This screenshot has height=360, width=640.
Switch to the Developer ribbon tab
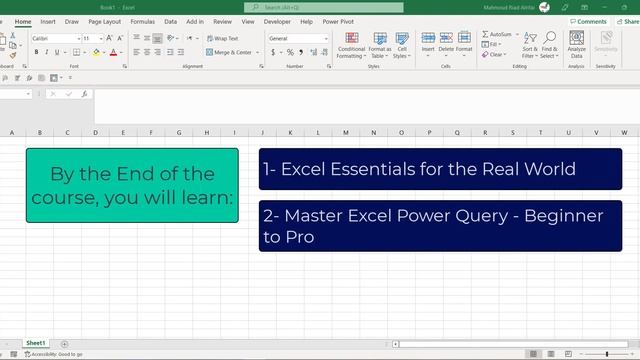pyautogui.click(x=277, y=22)
